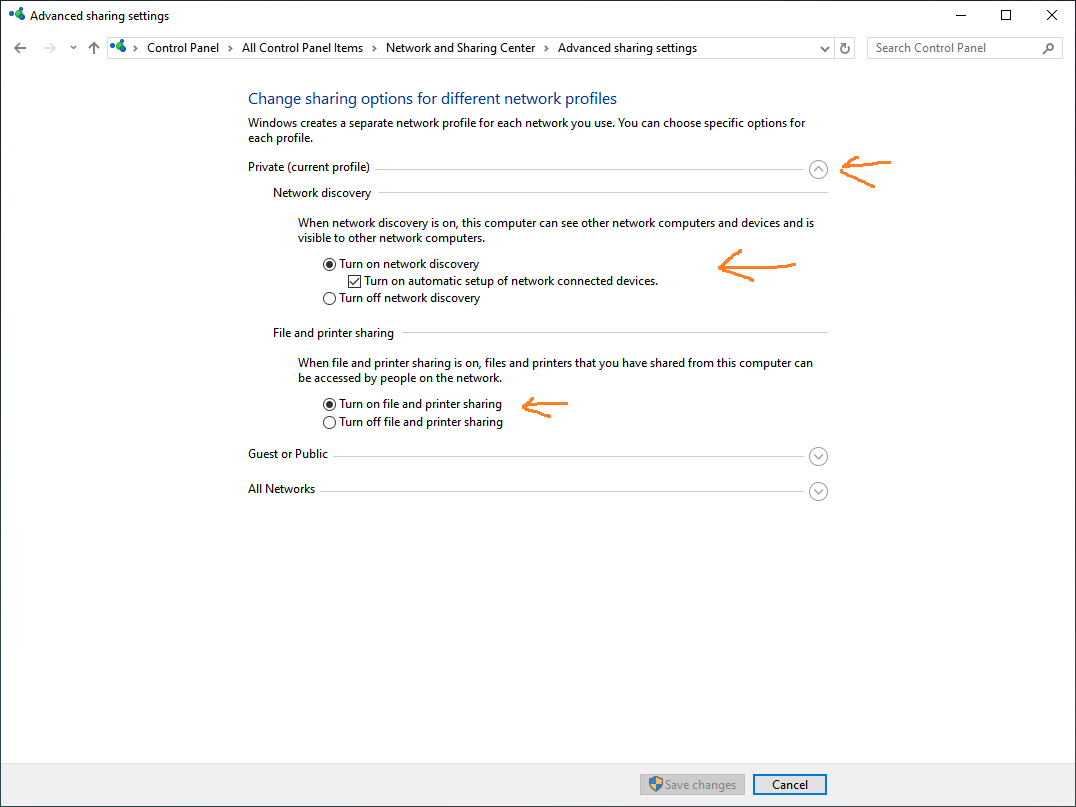Image resolution: width=1076 pixels, height=807 pixels.
Task: Expand chevron after Network and Sharing Center
Action: (x=546, y=49)
